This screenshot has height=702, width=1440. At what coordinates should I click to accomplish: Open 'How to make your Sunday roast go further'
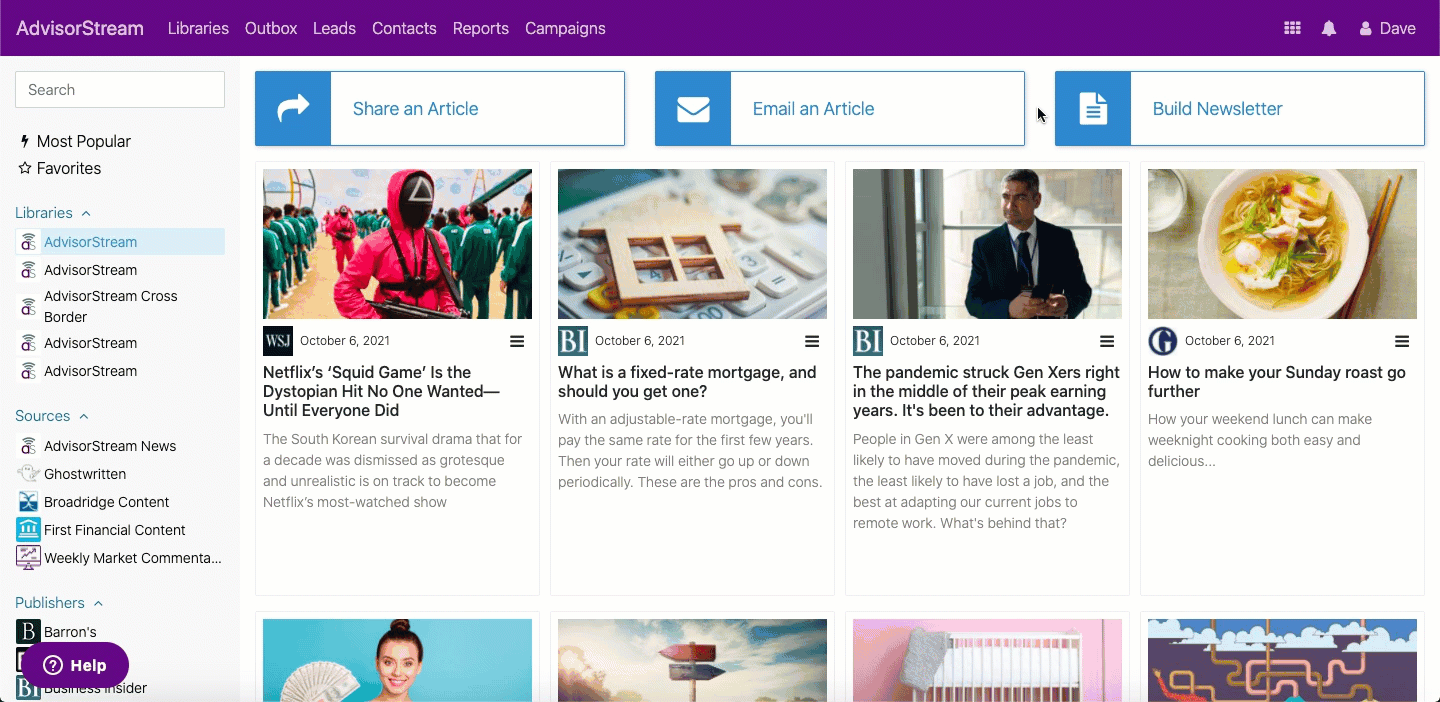[x=1277, y=382]
